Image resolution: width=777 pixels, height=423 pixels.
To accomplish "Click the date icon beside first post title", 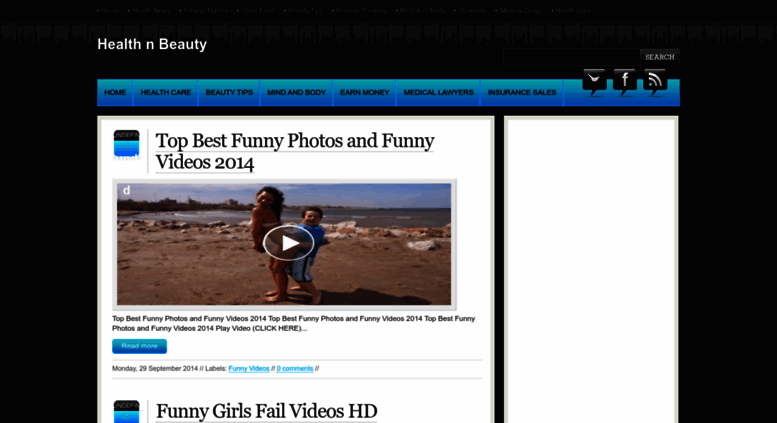I will click(x=126, y=145).
